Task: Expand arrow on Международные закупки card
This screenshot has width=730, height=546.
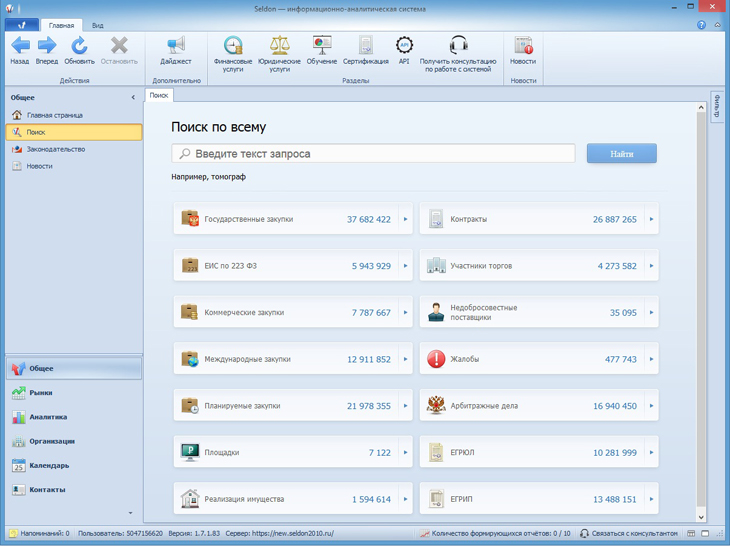Action: click(406, 359)
